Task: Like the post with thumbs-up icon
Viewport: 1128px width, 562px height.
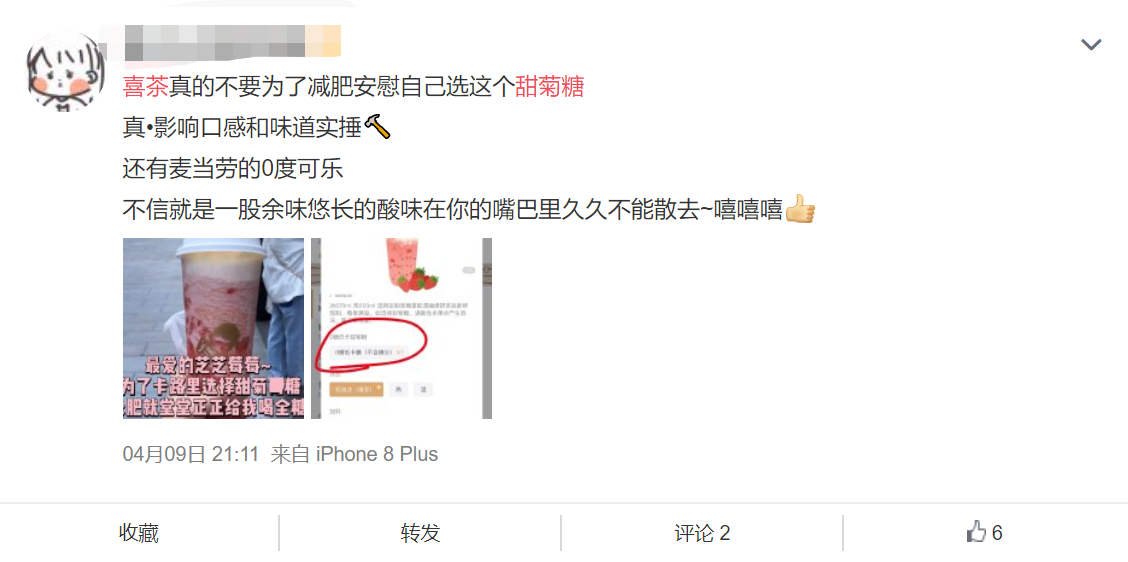Action: (x=975, y=533)
